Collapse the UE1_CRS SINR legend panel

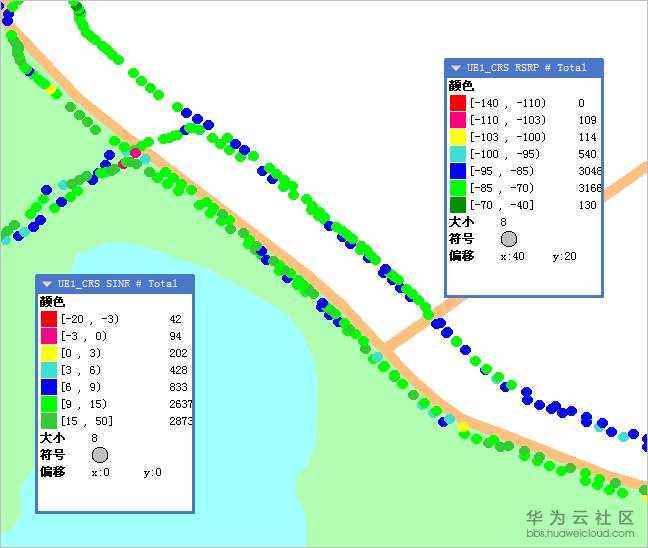point(47,284)
